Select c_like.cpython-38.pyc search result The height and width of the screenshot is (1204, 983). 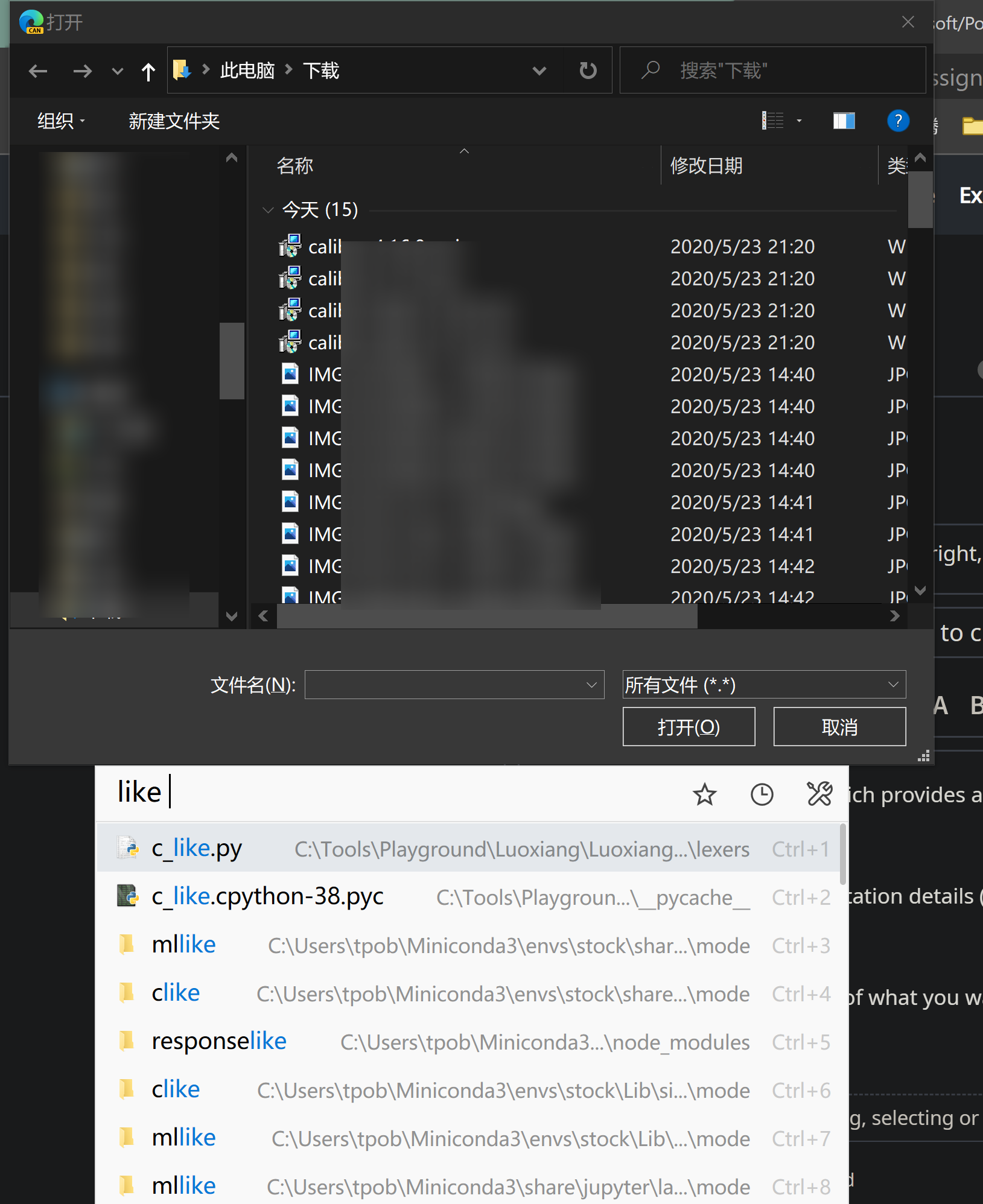click(468, 896)
